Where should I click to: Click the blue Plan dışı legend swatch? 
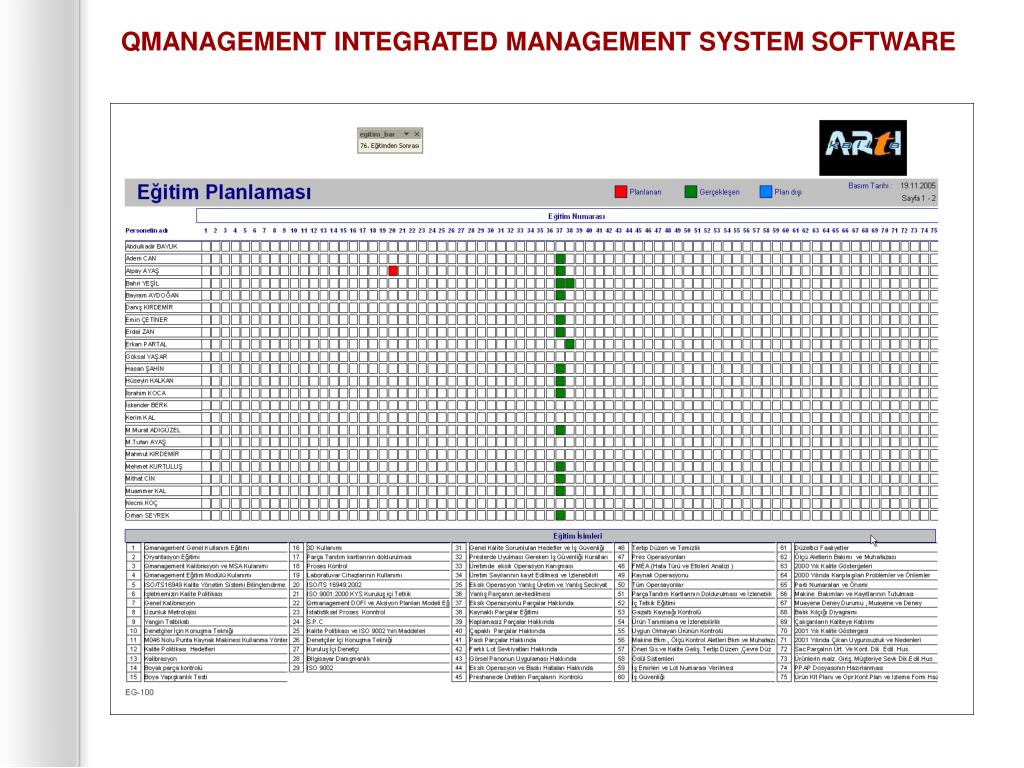[765, 191]
